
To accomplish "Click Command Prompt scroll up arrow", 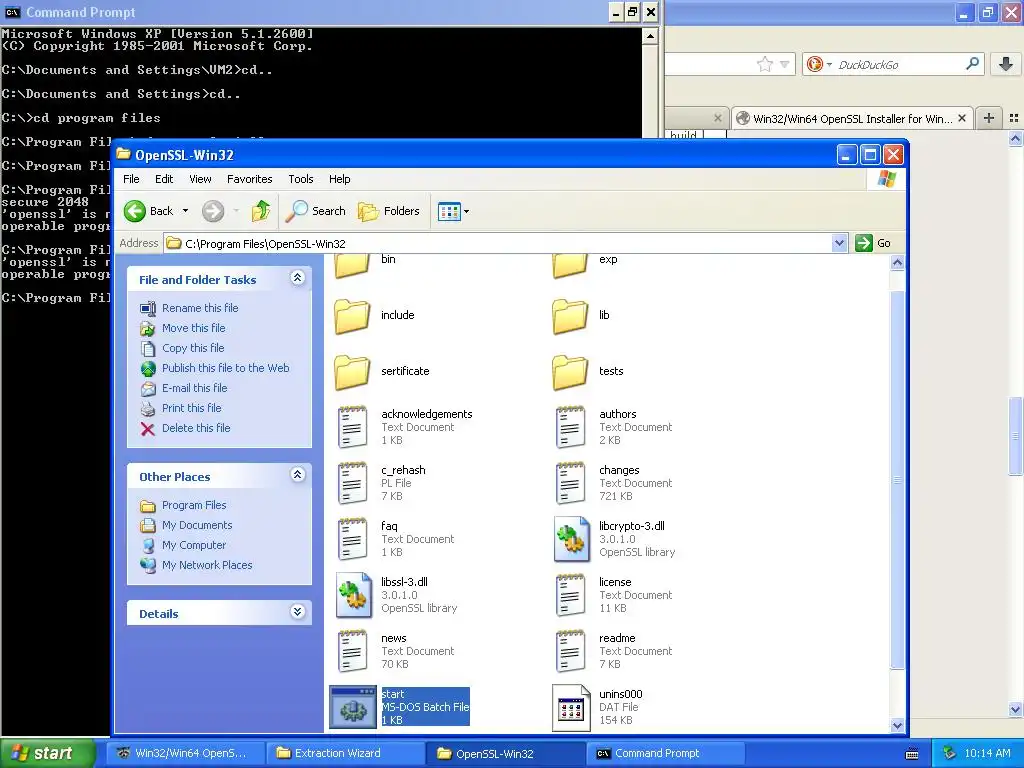I will point(650,37).
